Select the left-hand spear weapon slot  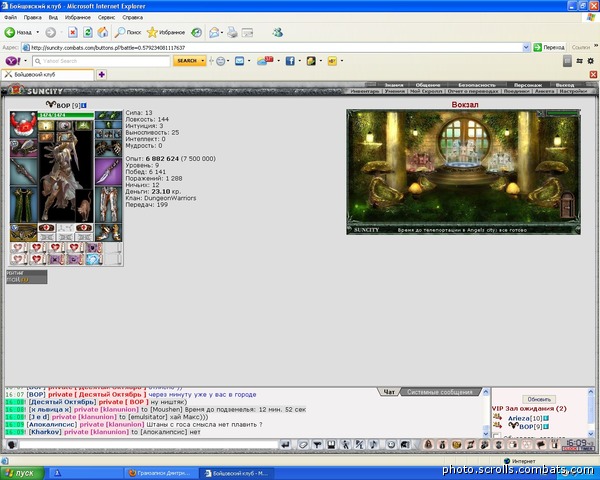(23, 171)
